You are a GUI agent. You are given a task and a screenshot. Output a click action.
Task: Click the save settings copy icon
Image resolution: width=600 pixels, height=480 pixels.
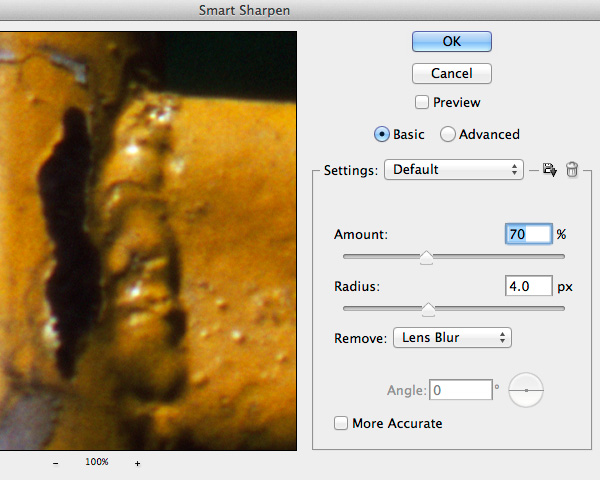click(549, 170)
